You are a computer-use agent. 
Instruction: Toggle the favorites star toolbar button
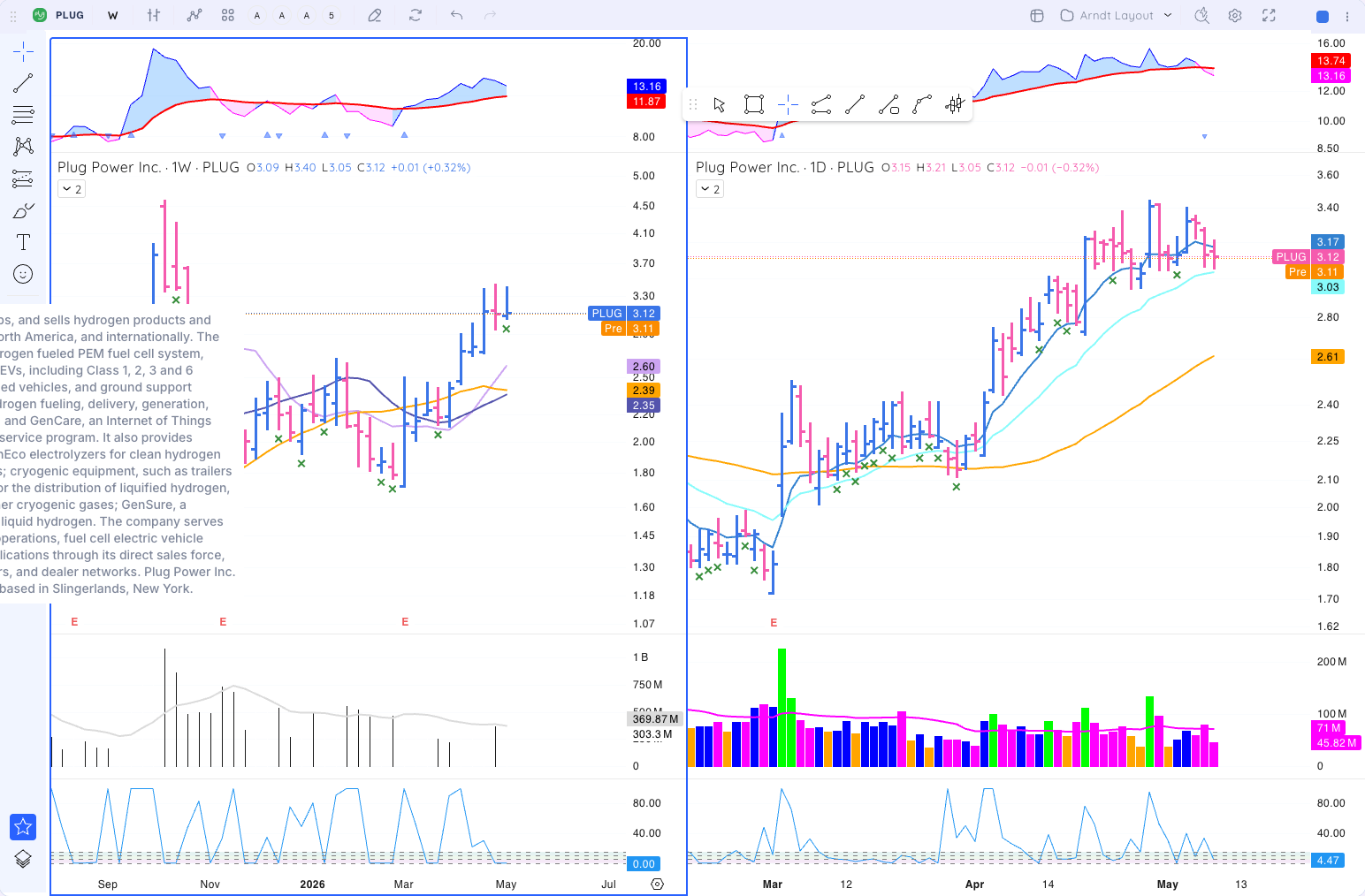click(x=23, y=827)
